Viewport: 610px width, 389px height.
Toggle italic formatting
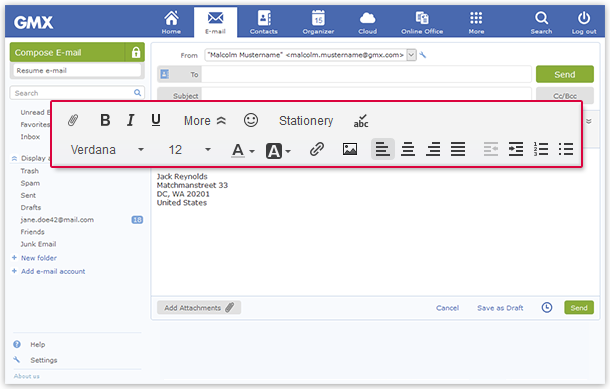click(130, 120)
